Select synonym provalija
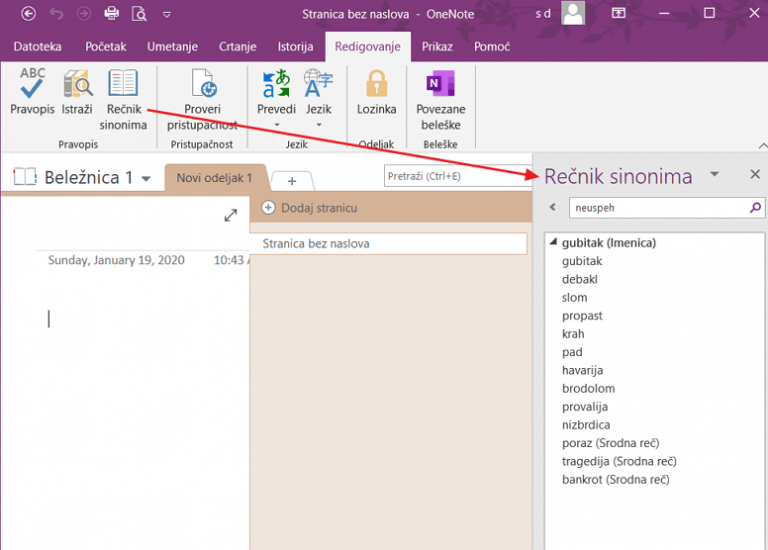This screenshot has height=550, width=768. click(x=585, y=407)
